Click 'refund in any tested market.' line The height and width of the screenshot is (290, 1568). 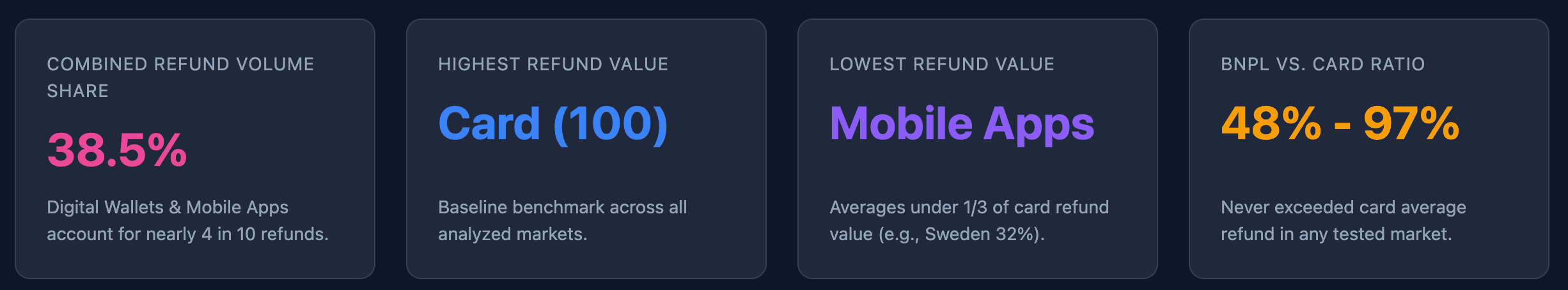point(1337,234)
